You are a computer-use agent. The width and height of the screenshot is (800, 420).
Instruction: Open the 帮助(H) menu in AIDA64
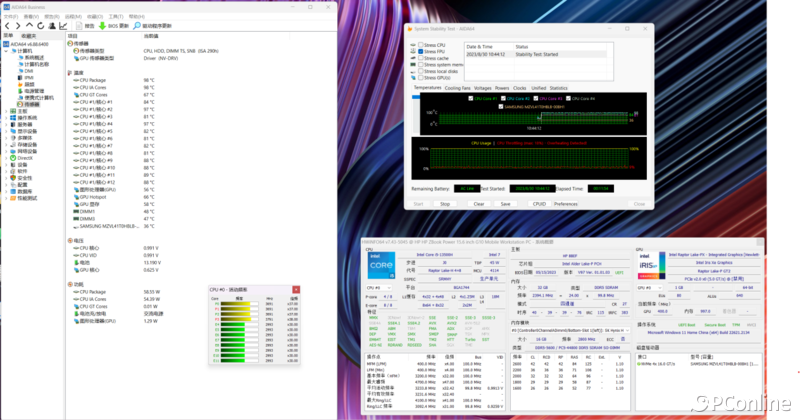137,17
